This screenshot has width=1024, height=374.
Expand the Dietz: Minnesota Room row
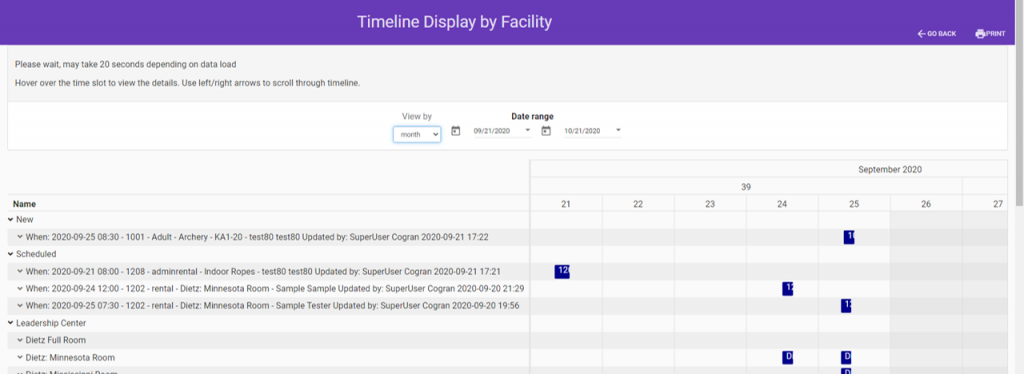[x=20, y=358]
